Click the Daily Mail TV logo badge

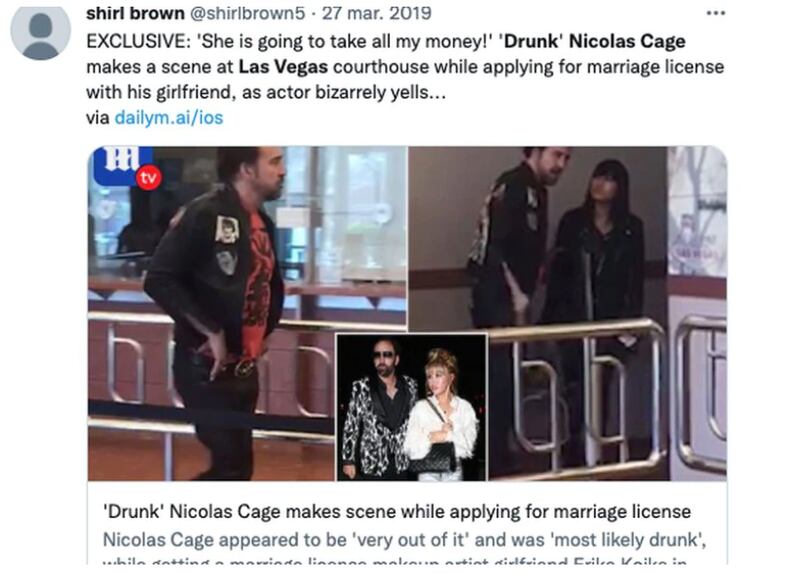122,165
